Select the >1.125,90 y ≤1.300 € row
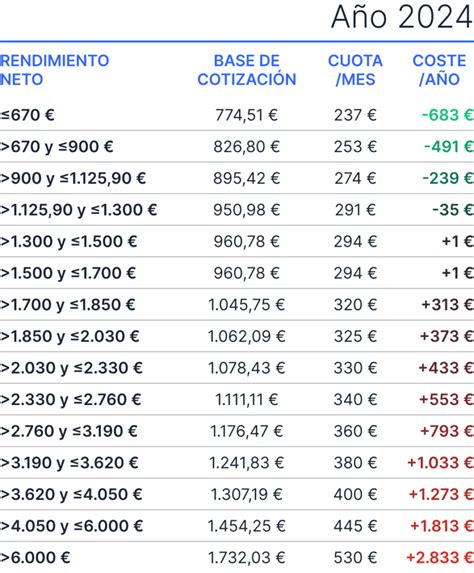 pos(237,209)
